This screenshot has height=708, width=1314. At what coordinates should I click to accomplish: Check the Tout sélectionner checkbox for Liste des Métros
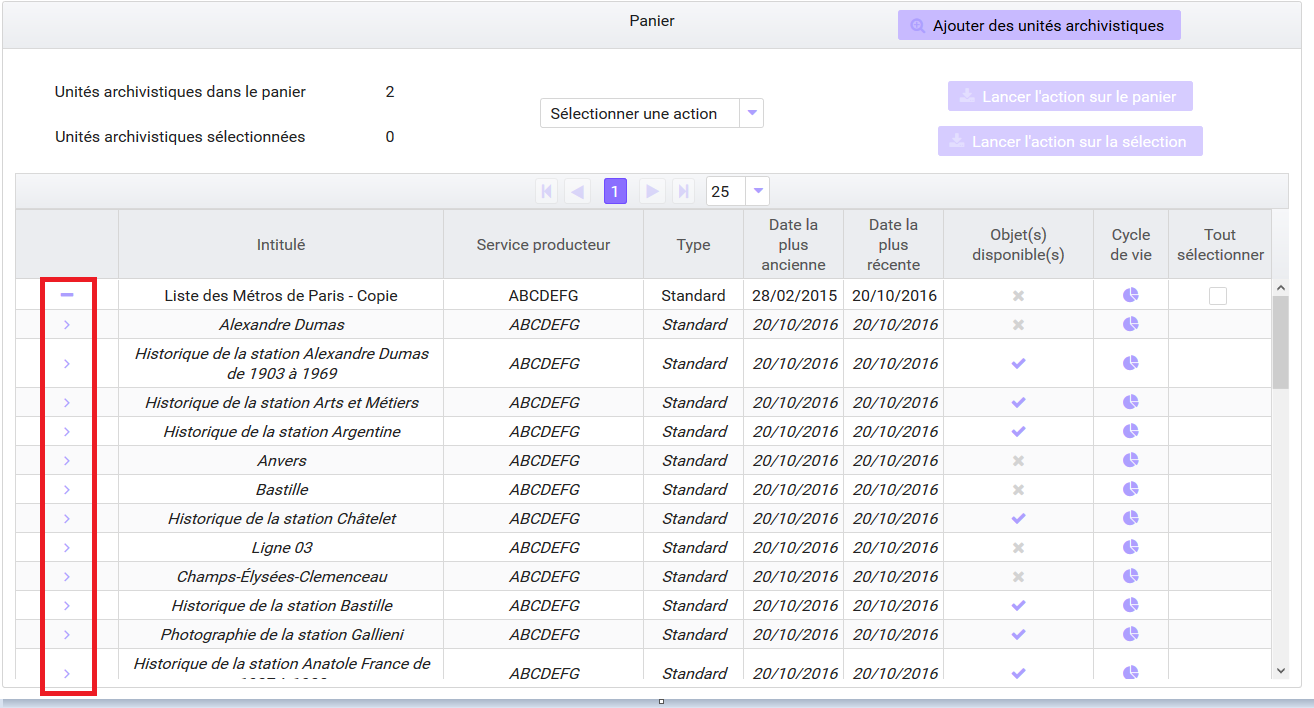(1218, 295)
